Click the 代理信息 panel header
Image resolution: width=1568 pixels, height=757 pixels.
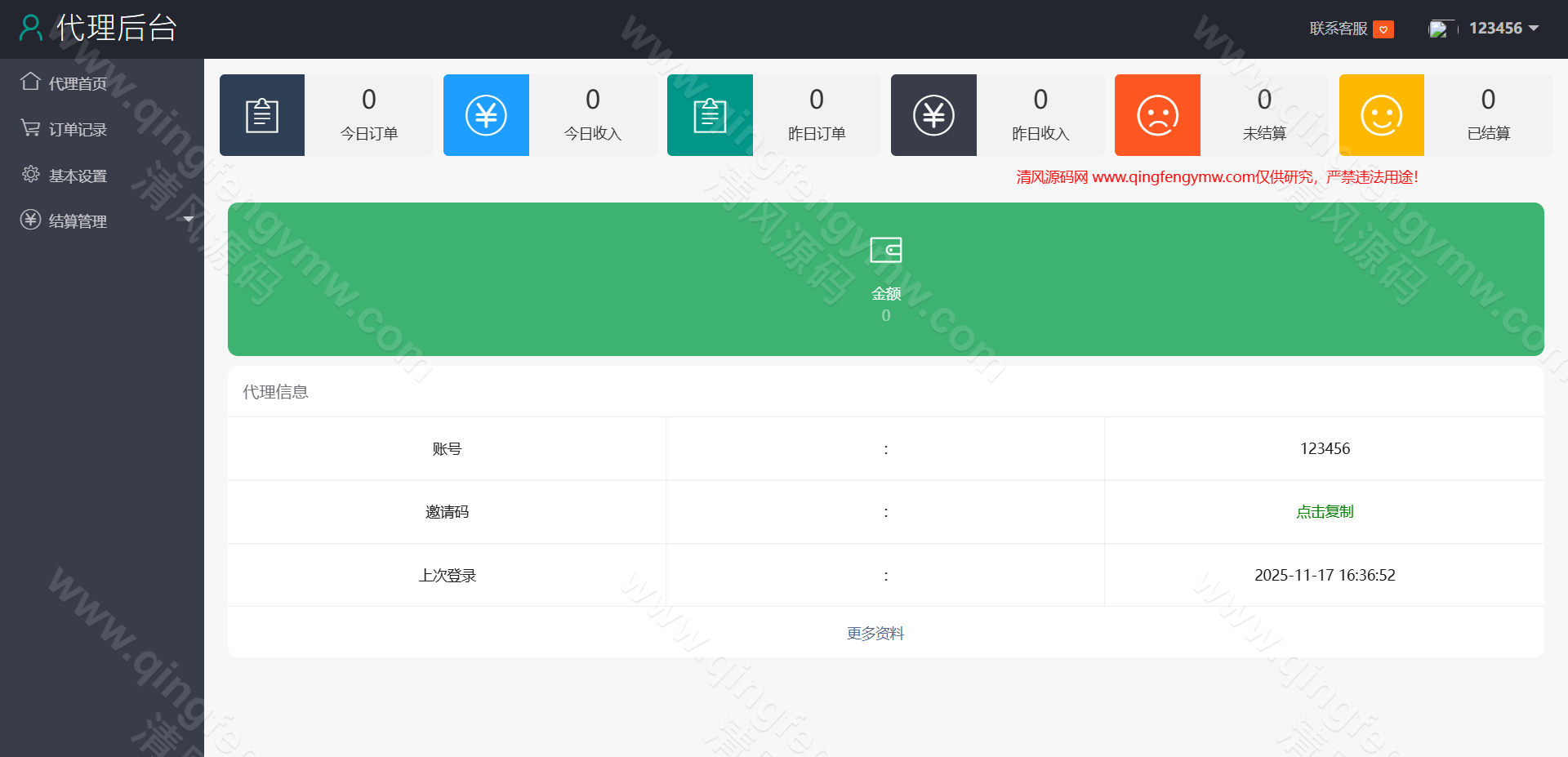tap(275, 392)
